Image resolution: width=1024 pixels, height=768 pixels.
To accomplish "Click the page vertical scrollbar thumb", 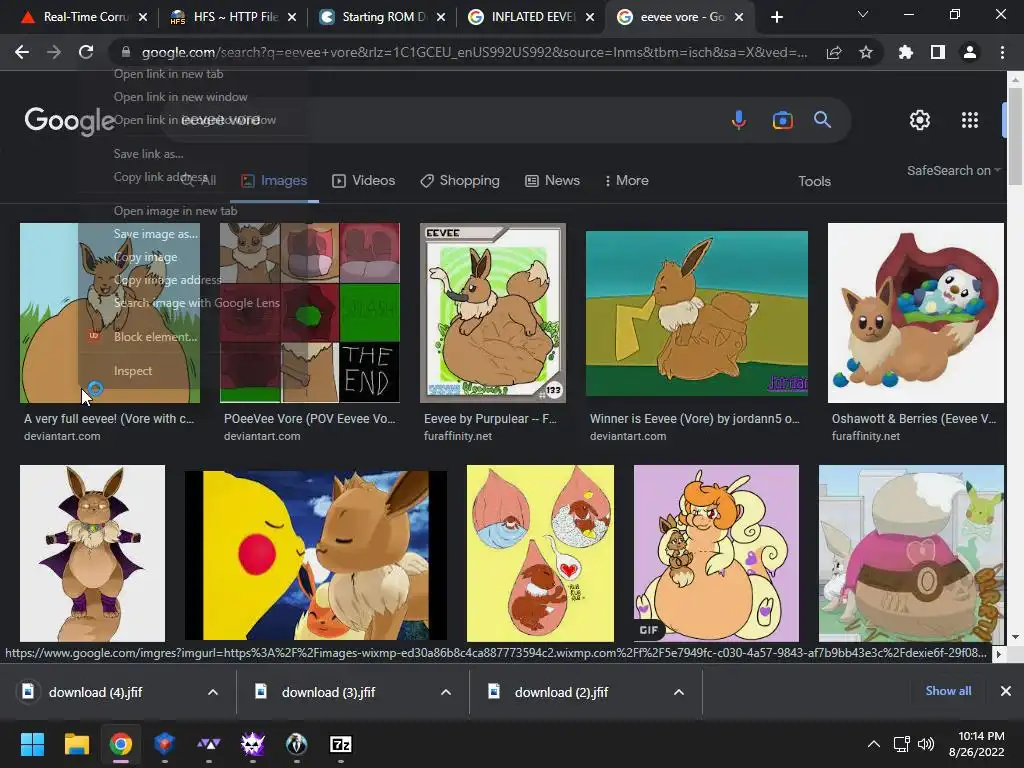I will [1015, 136].
